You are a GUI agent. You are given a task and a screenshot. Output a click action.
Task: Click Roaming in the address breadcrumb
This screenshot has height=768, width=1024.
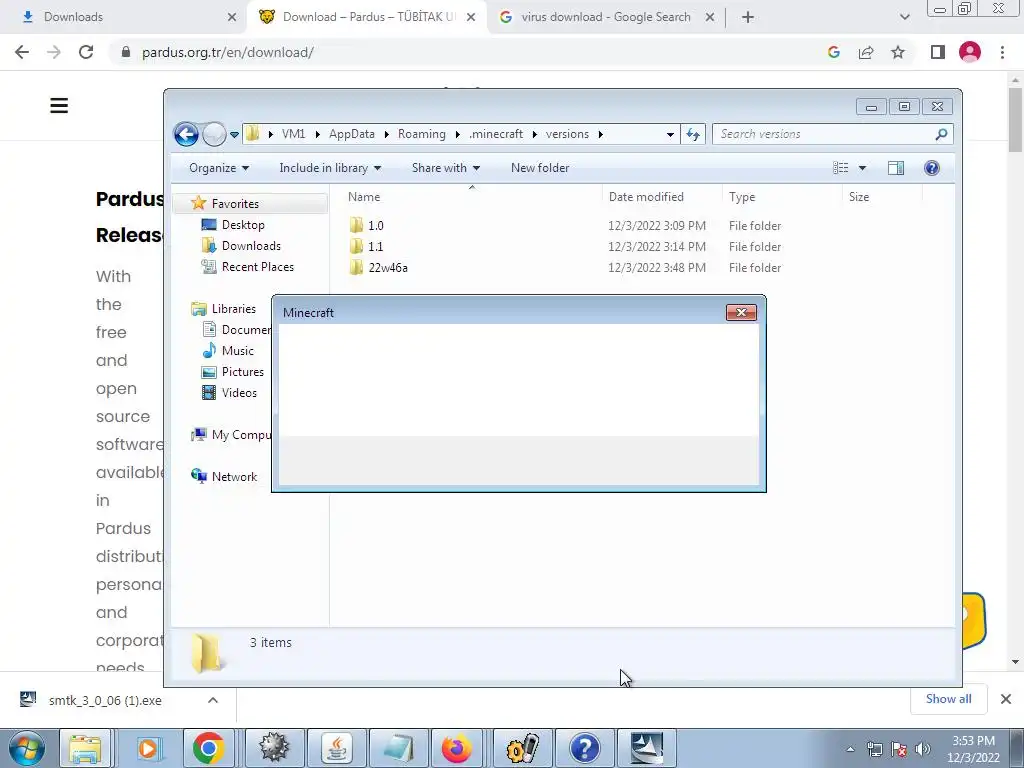click(x=421, y=134)
